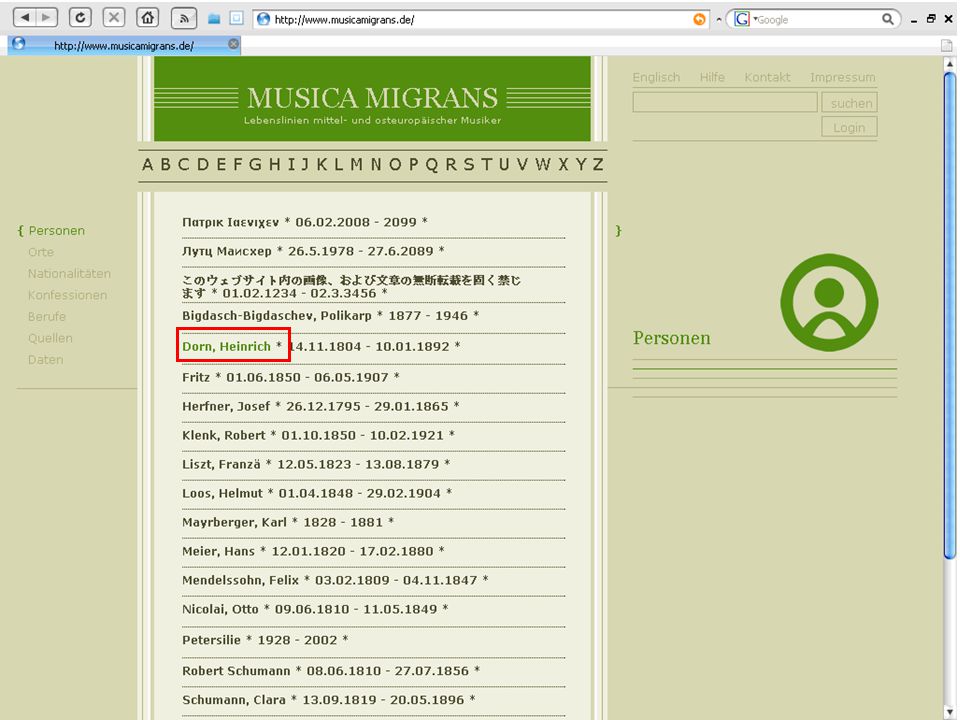
Task: Click the vertical scrollbar thumb
Action: pyautogui.click(x=950, y=315)
